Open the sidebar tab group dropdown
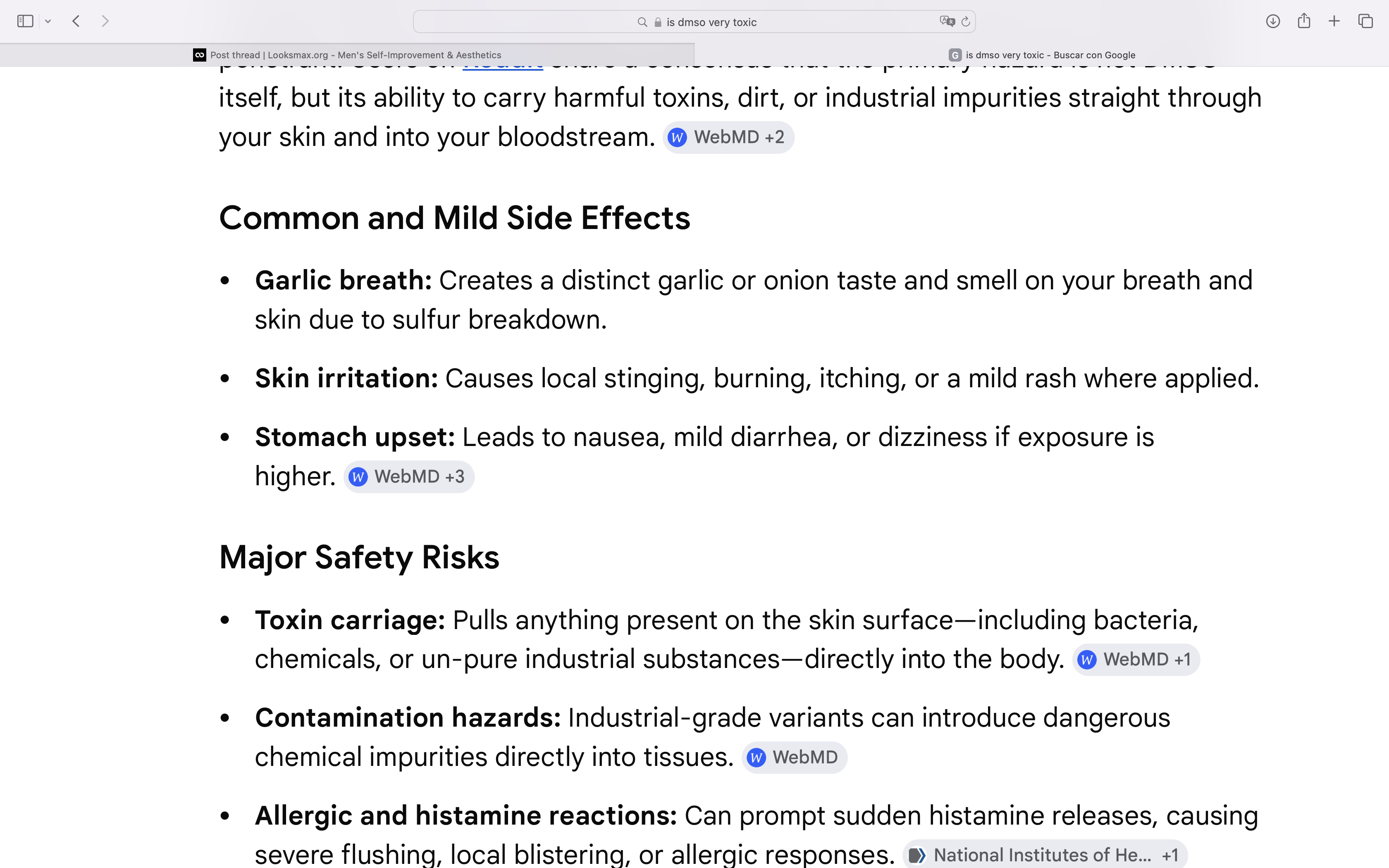This screenshot has height=868, width=1389. pos(48,21)
